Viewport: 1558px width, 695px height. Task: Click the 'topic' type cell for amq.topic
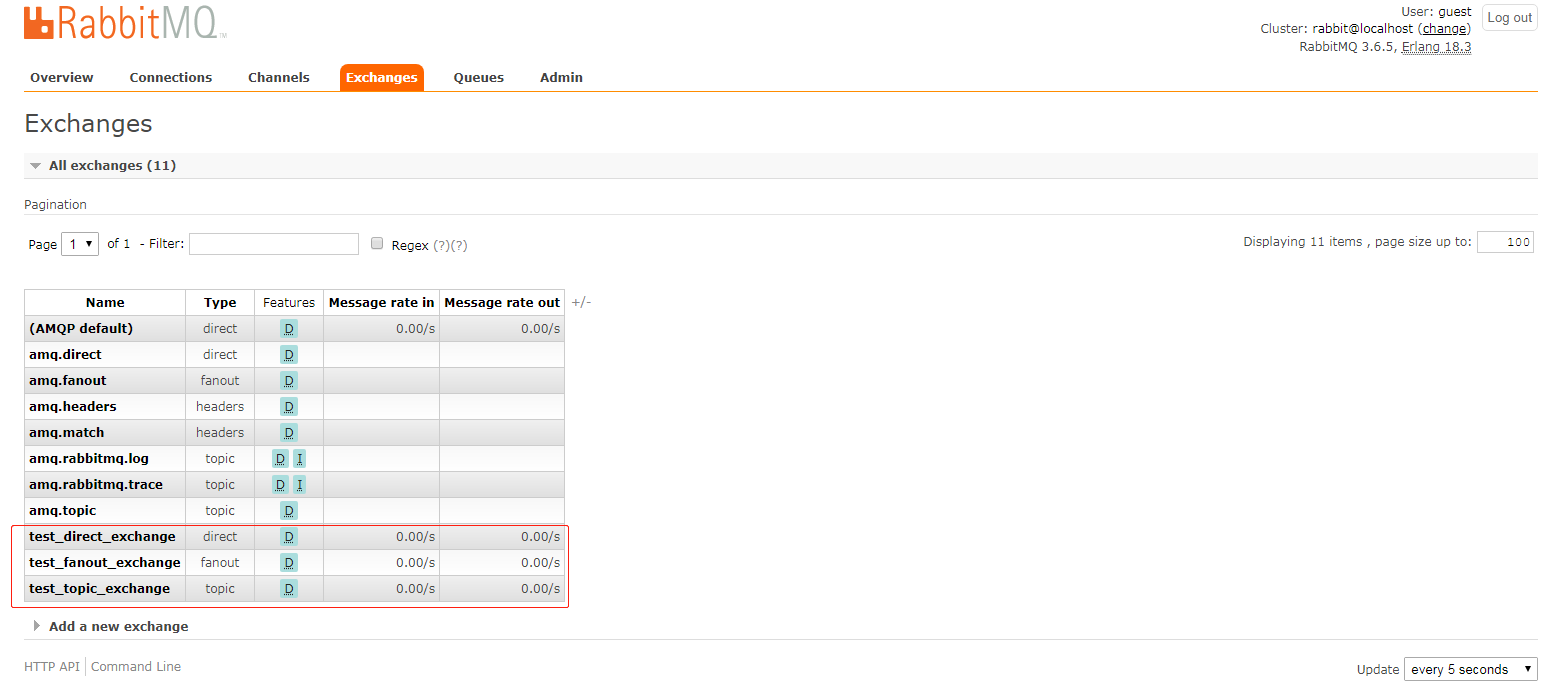pos(220,511)
